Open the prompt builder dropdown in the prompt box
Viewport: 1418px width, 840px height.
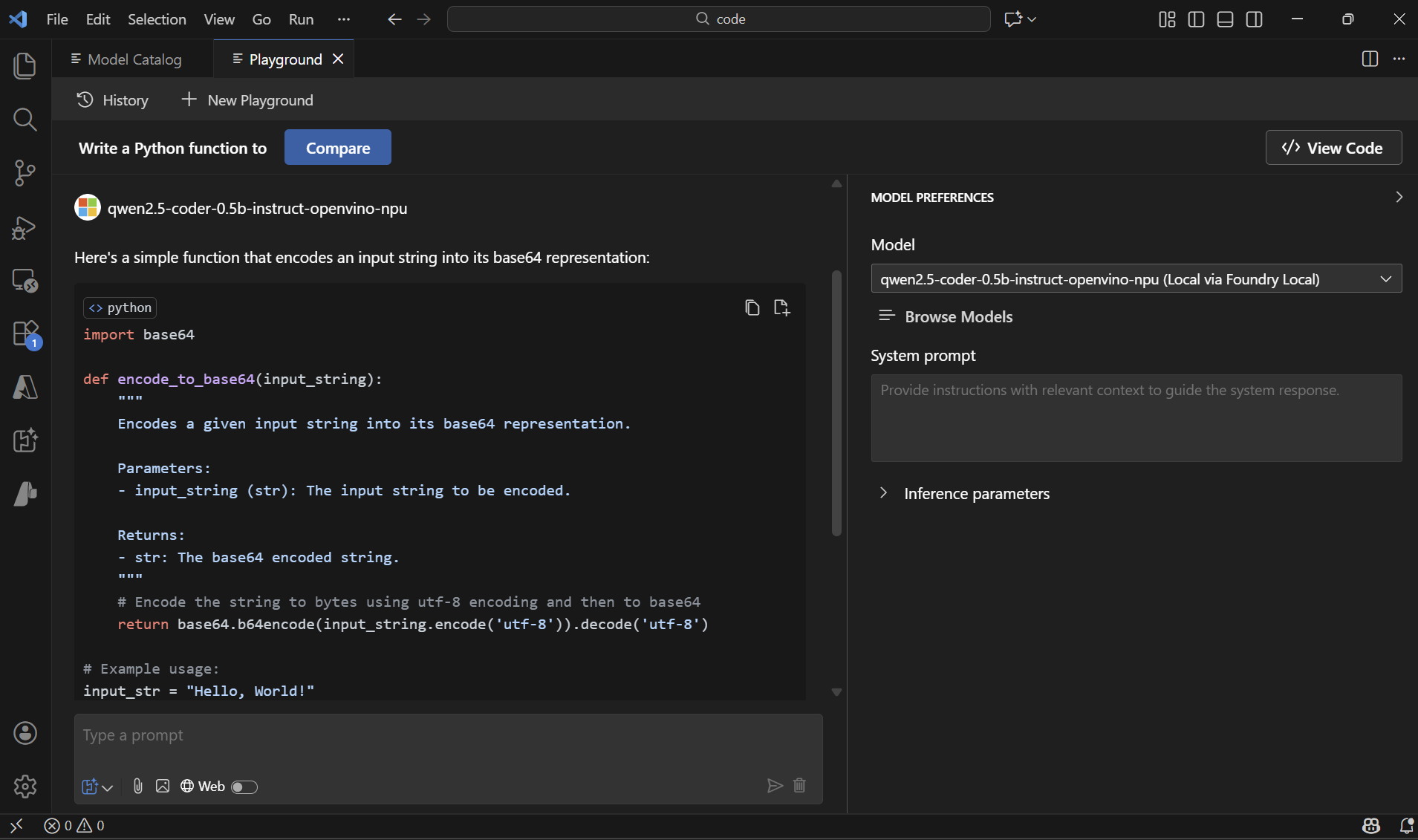click(x=97, y=787)
